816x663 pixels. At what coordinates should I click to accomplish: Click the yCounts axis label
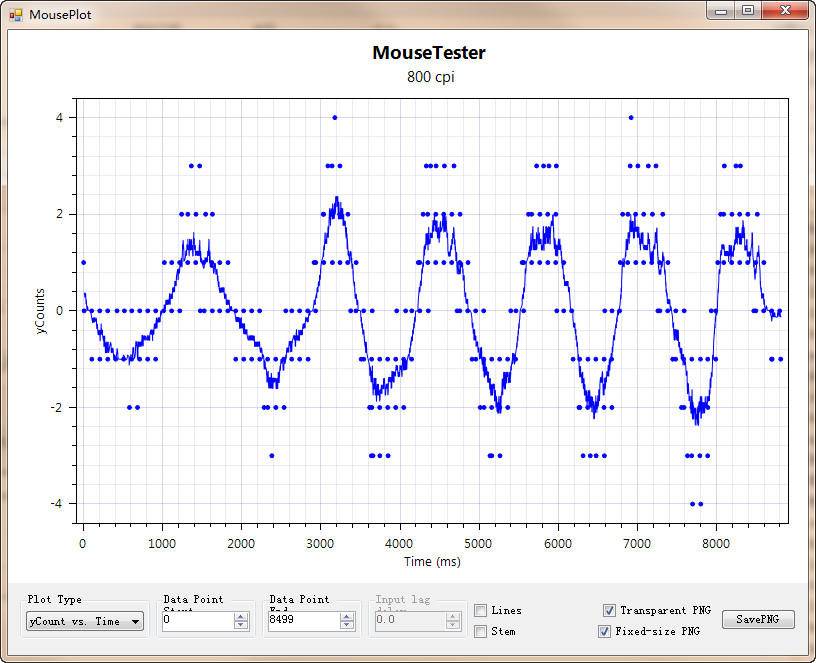pos(40,311)
